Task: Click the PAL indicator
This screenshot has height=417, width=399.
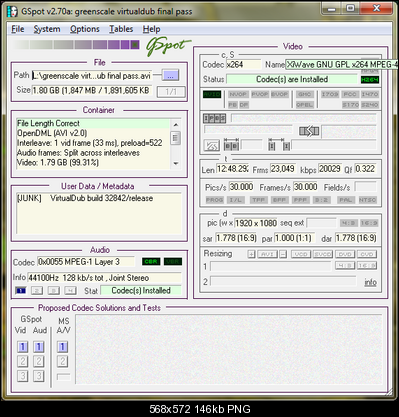Action: [x=345, y=200]
